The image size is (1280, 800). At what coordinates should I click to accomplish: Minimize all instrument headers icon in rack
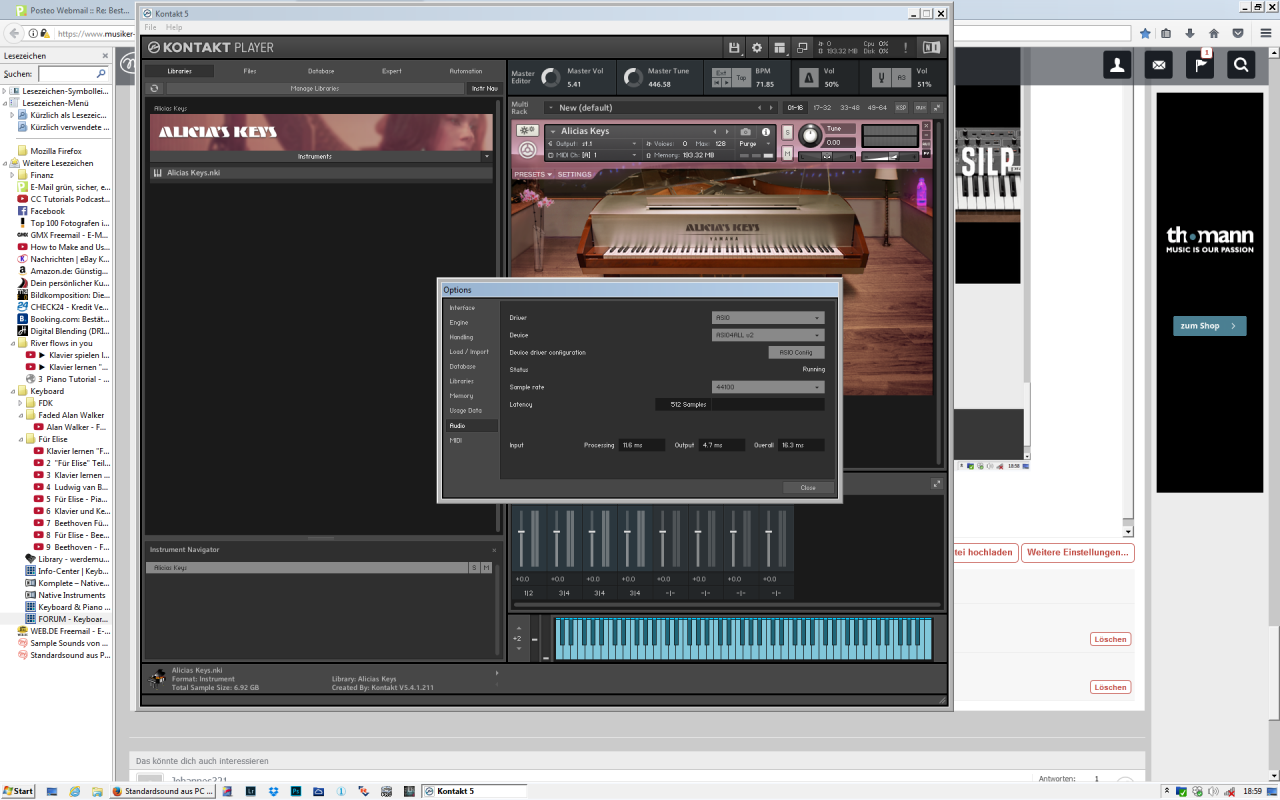(937, 107)
